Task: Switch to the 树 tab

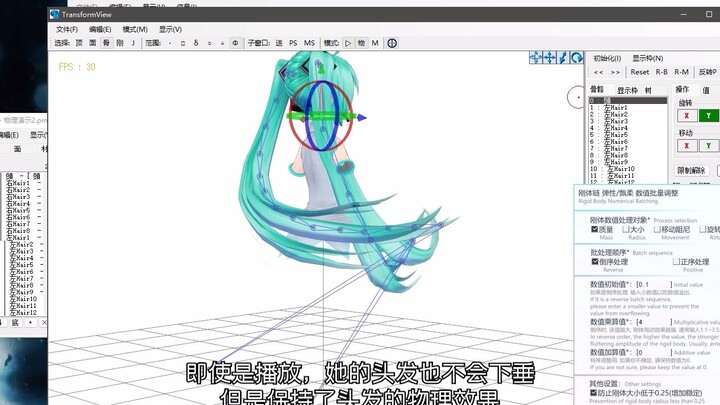Action: tap(648, 90)
